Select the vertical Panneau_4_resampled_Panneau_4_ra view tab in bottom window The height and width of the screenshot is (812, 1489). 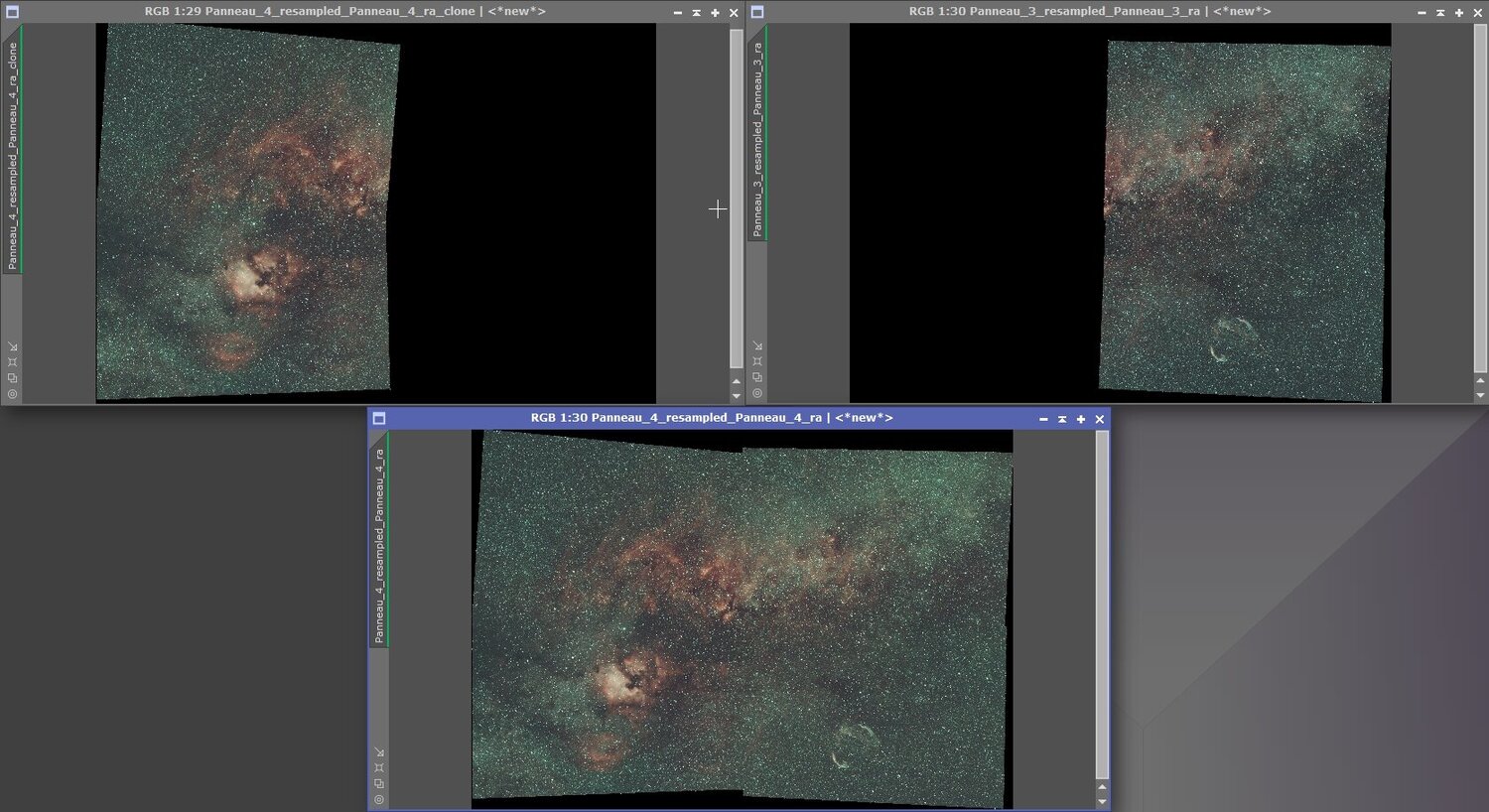point(379,539)
